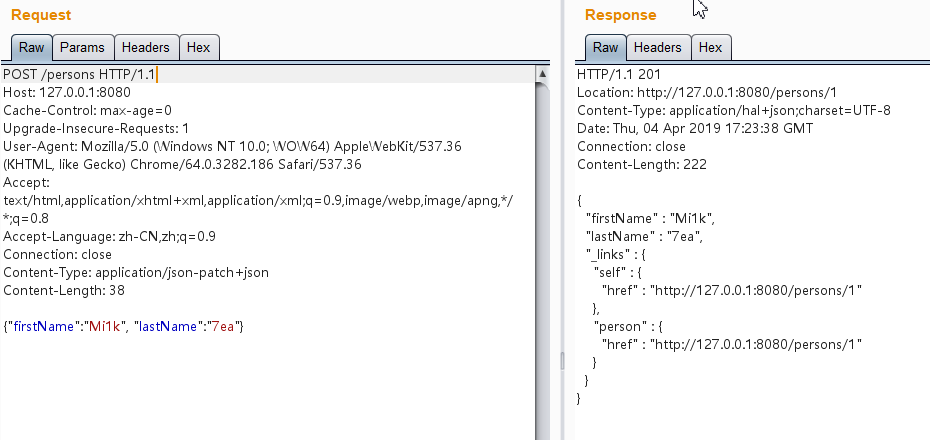Click the splitter handle between Request and Response
This screenshot has width=930, height=440.
click(x=561, y=360)
